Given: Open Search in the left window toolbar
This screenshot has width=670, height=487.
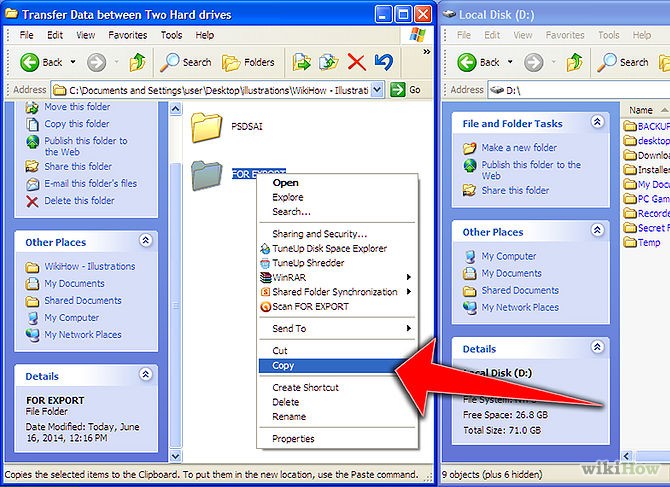Looking at the screenshot, I should [x=186, y=62].
